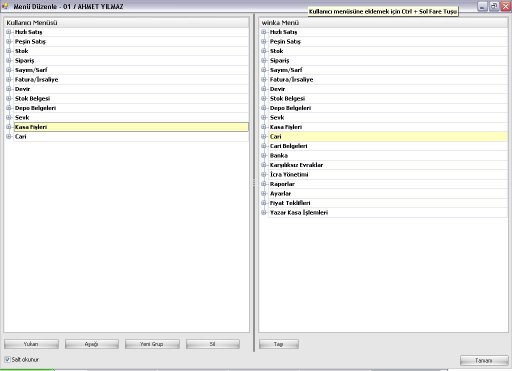The image size is (512, 371).
Task: Expand Peşin Satış in Kullanıcı Menüsü
Action: pos(9,41)
